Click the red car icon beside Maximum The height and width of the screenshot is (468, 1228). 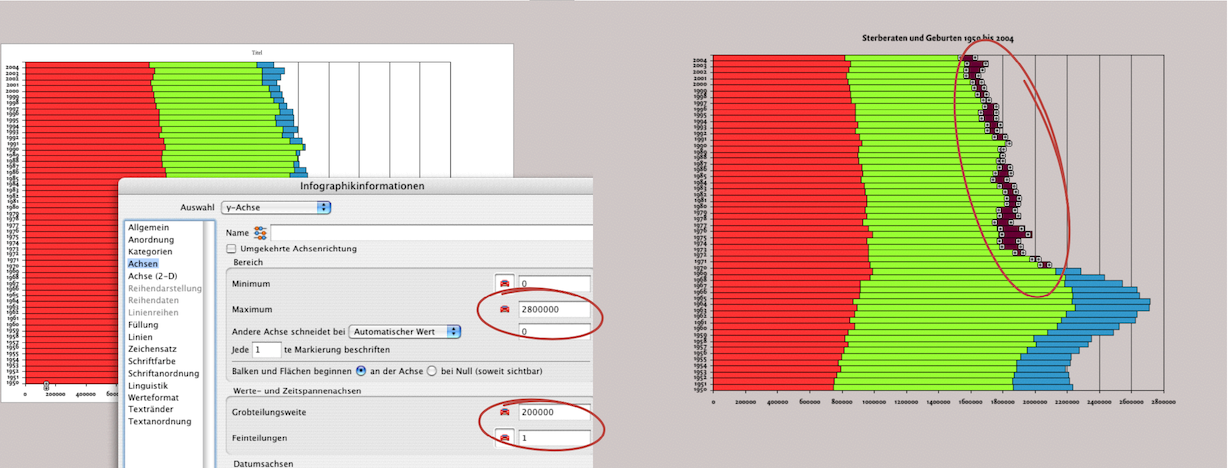(x=505, y=310)
